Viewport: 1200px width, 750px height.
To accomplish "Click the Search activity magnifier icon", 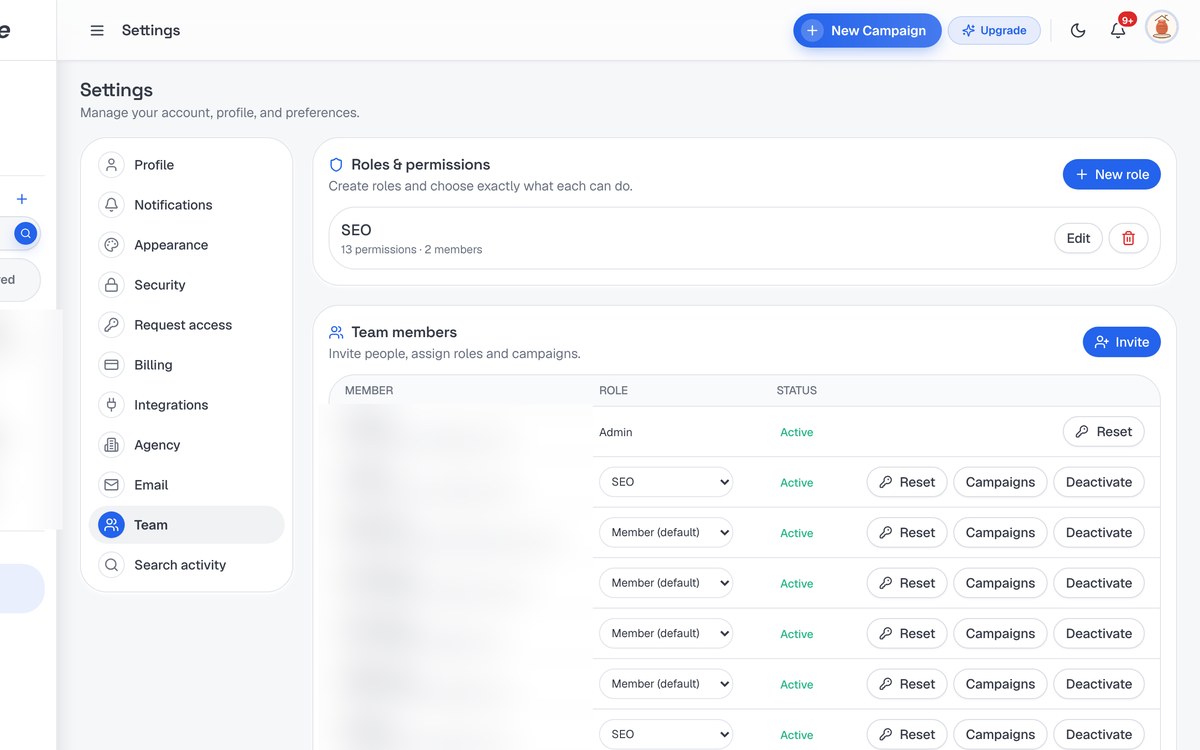I will 111,565.
